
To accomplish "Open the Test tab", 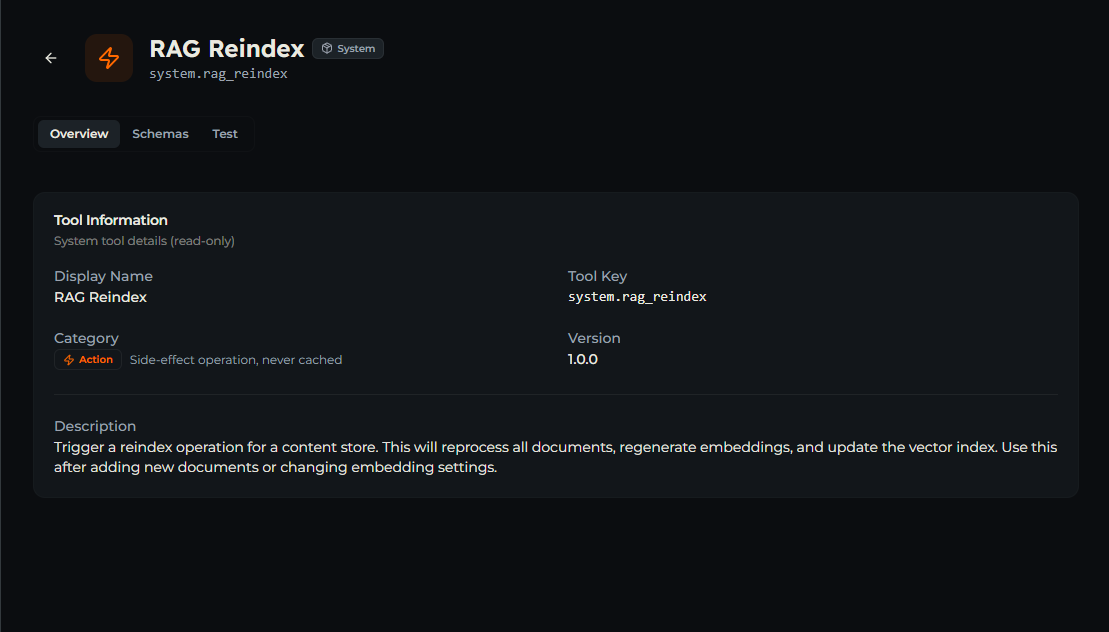I will point(225,134).
